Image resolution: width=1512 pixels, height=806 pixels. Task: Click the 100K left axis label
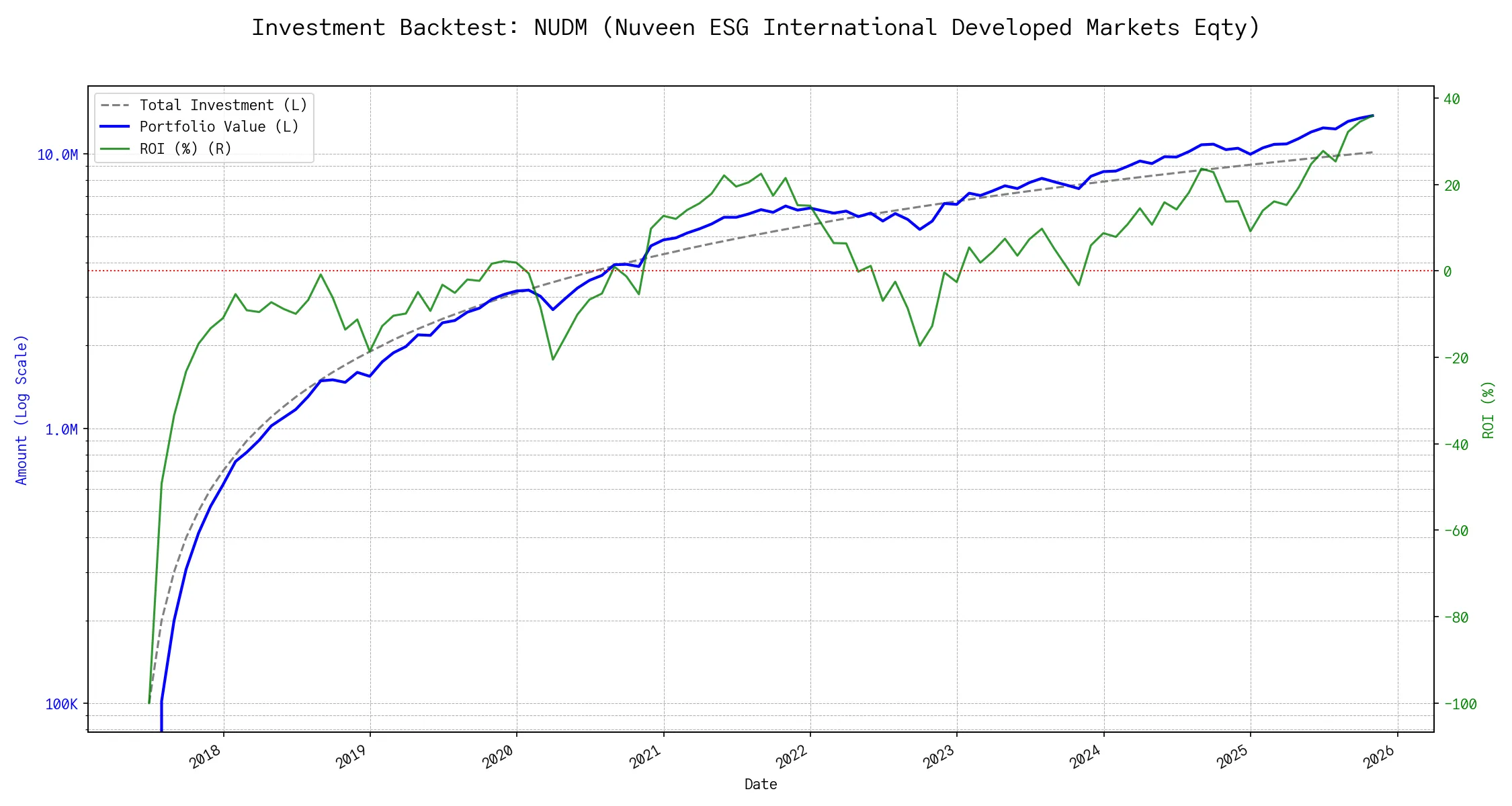point(61,704)
